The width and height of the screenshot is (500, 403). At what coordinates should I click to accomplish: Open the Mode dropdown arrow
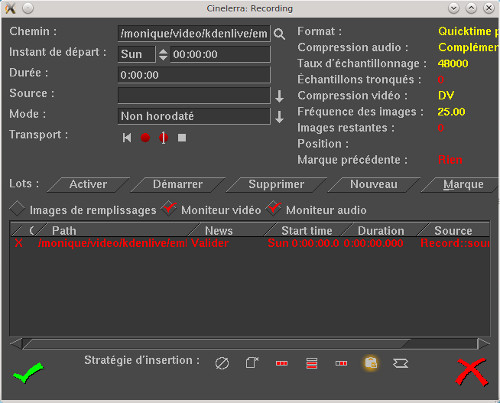coord(279,117)
